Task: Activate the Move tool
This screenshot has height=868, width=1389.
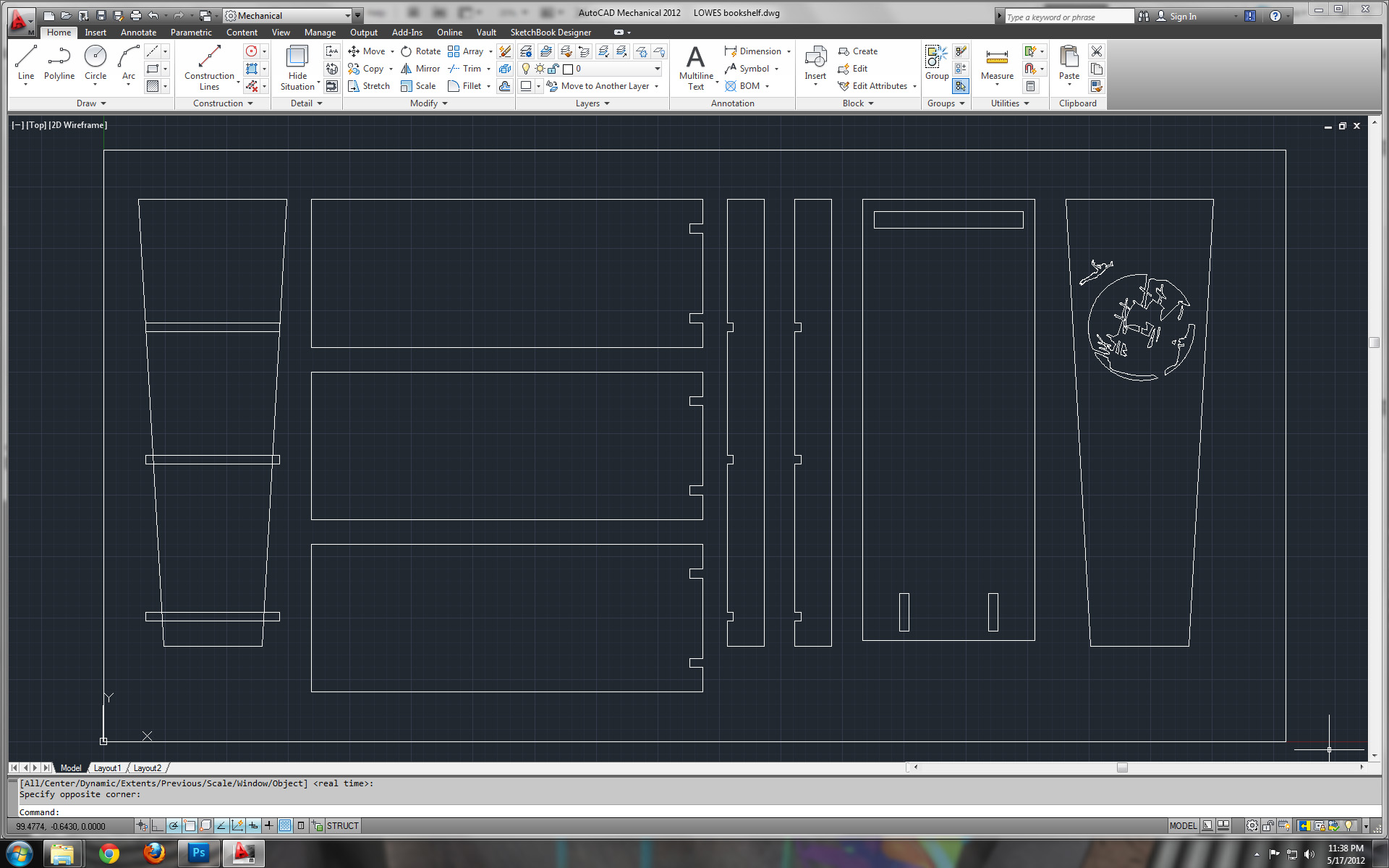Action: pos(367,51)
